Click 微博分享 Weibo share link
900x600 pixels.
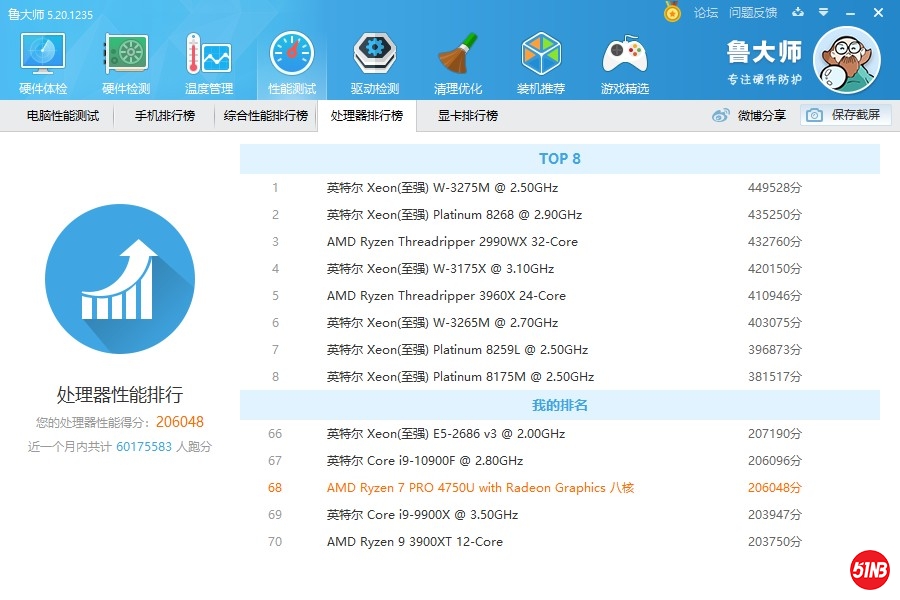coord(749,116)
